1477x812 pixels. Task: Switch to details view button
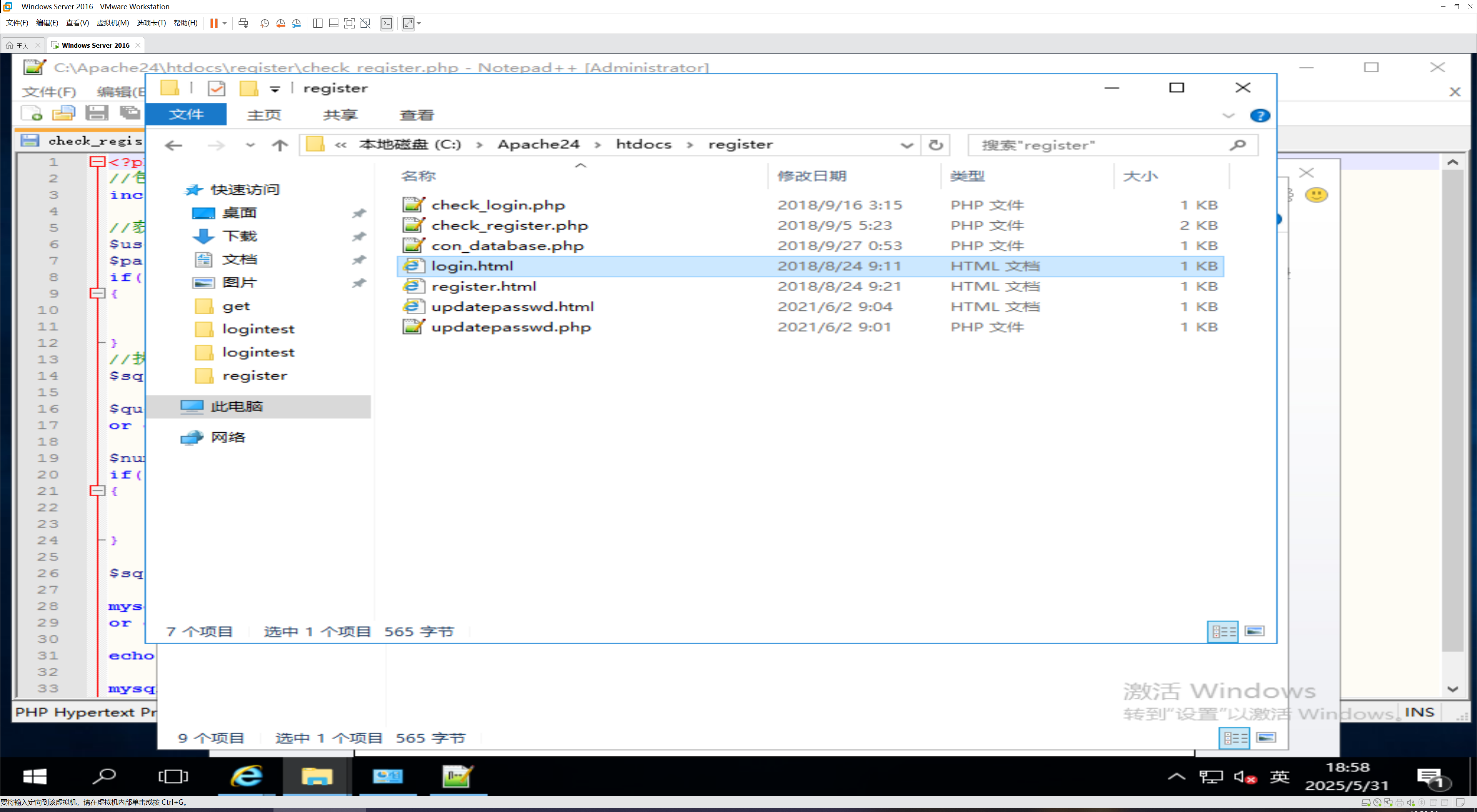tap(1222, 631)
